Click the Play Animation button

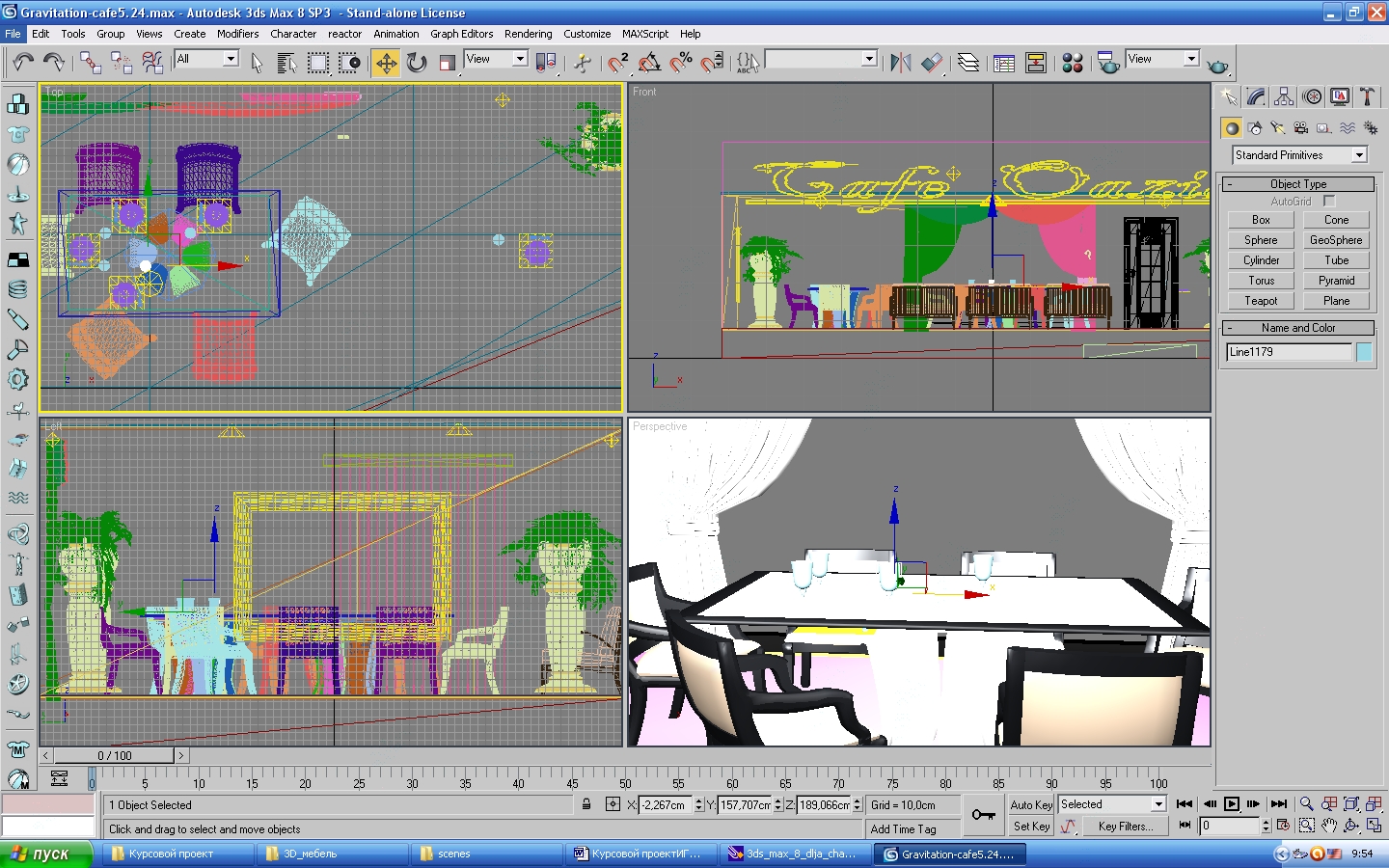click(1232, 804)
